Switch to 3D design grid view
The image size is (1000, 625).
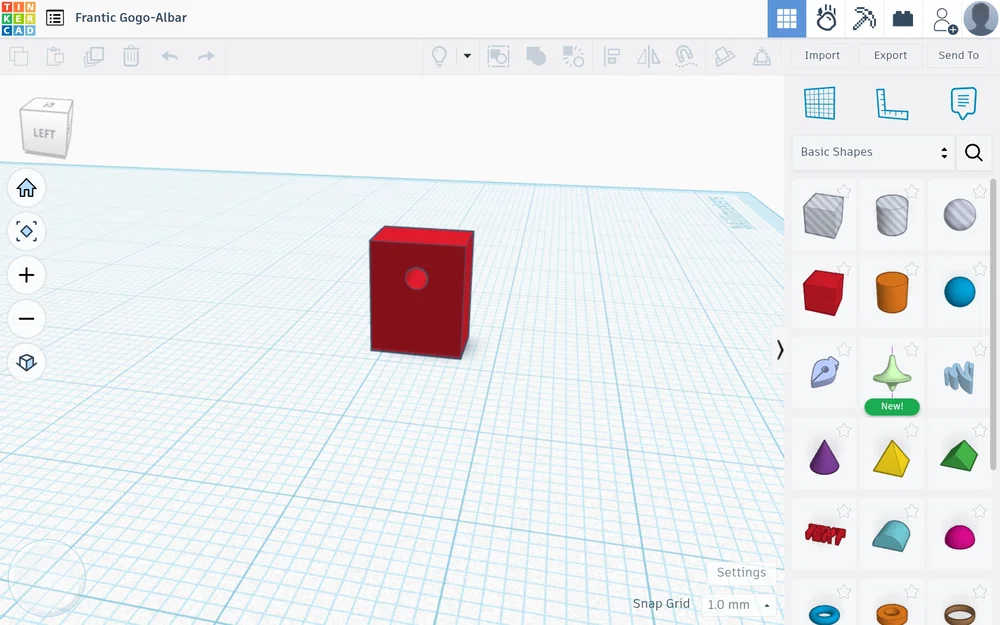pyautogui.click(x=786, y=18)
